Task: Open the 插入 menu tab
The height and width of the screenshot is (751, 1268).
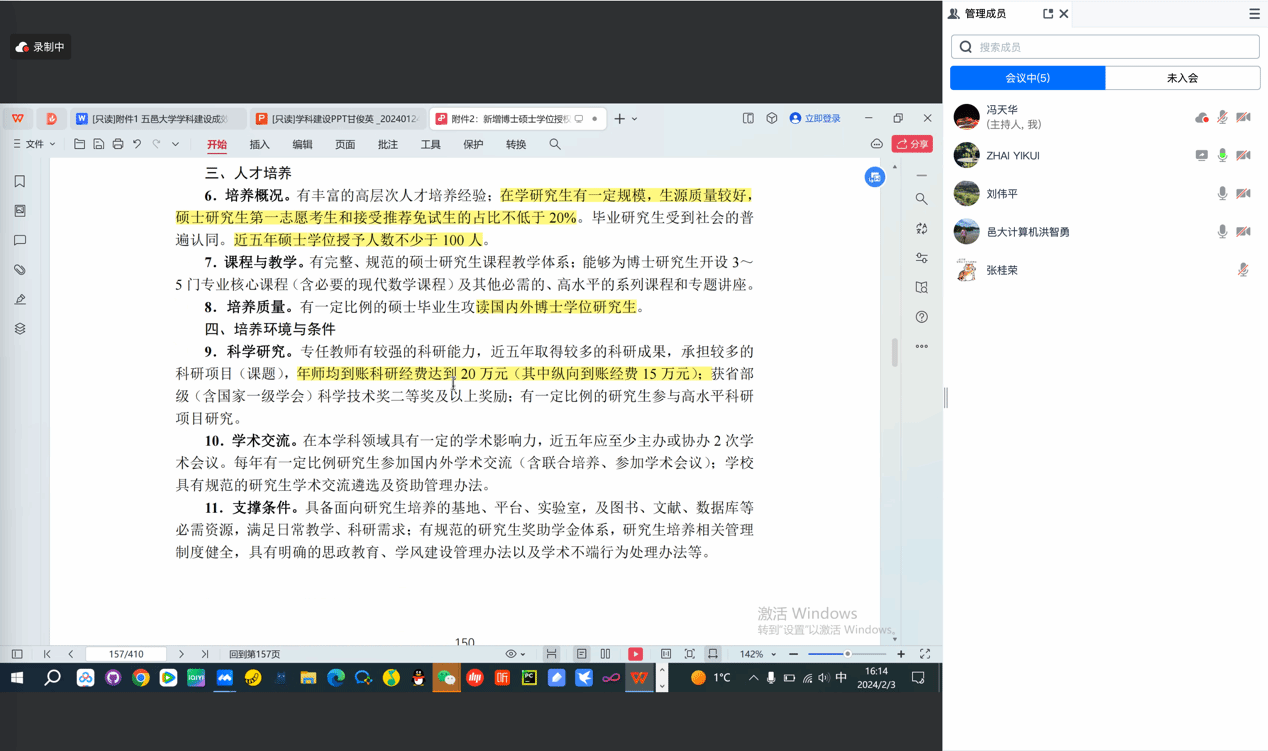Action: 259,145
